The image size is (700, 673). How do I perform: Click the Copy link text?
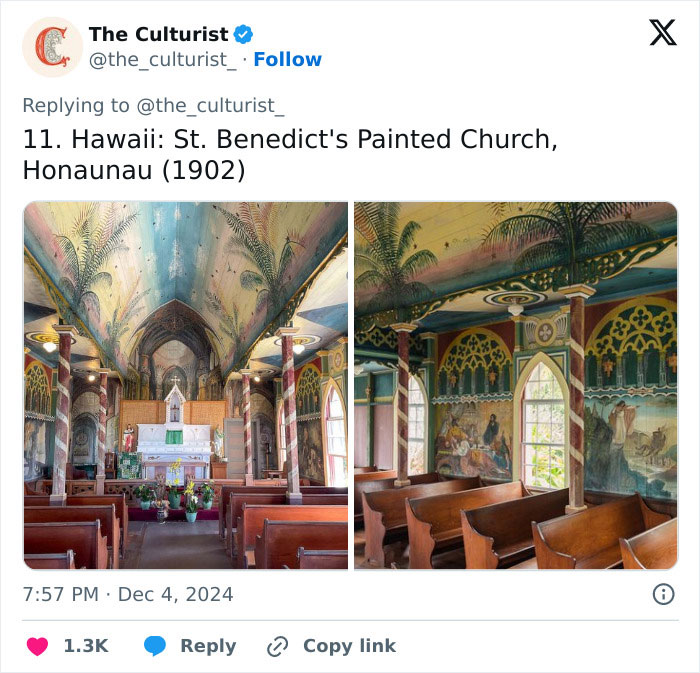(x=349, y=646)
